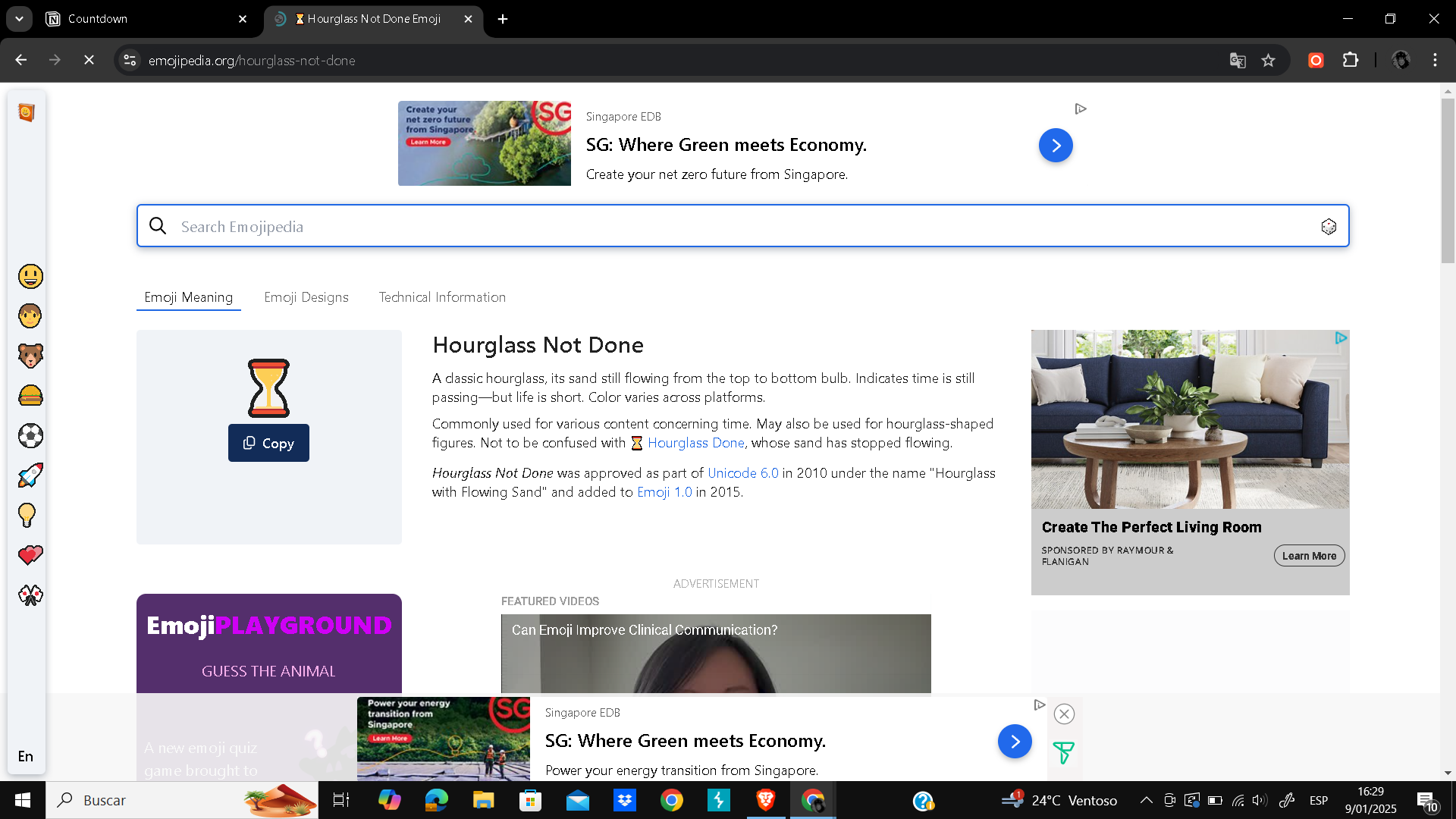
Task: Translate this page icon
Action: 1238,60
